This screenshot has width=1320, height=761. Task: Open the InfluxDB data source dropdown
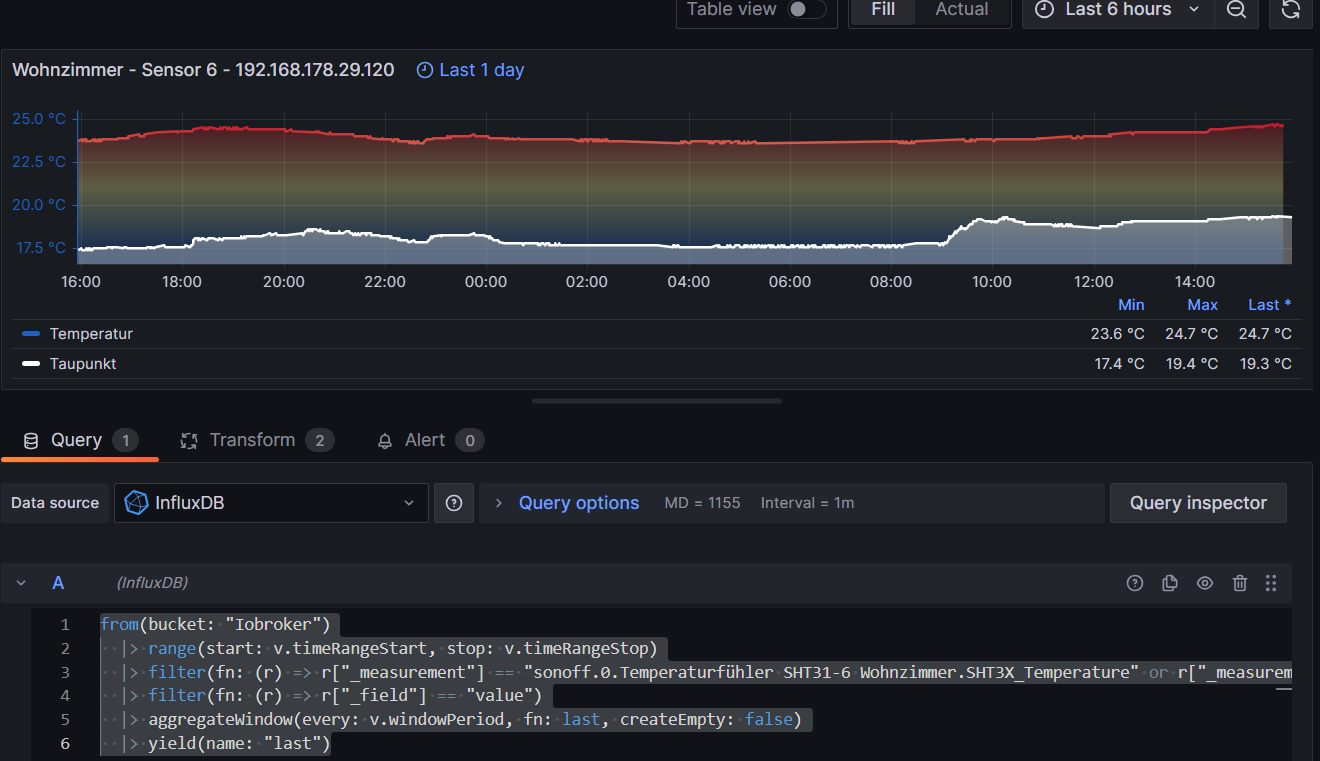pyautogui.click(x=271, y=503)
